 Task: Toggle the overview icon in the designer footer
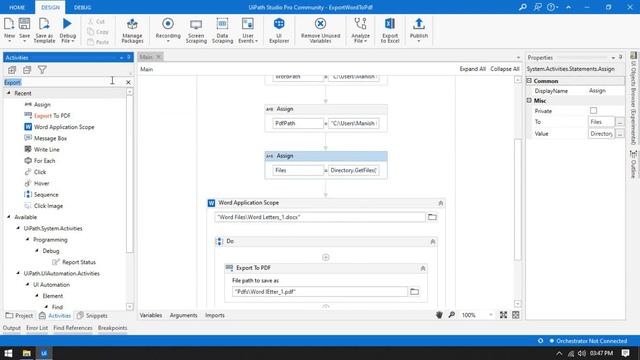tap(516, 315)
